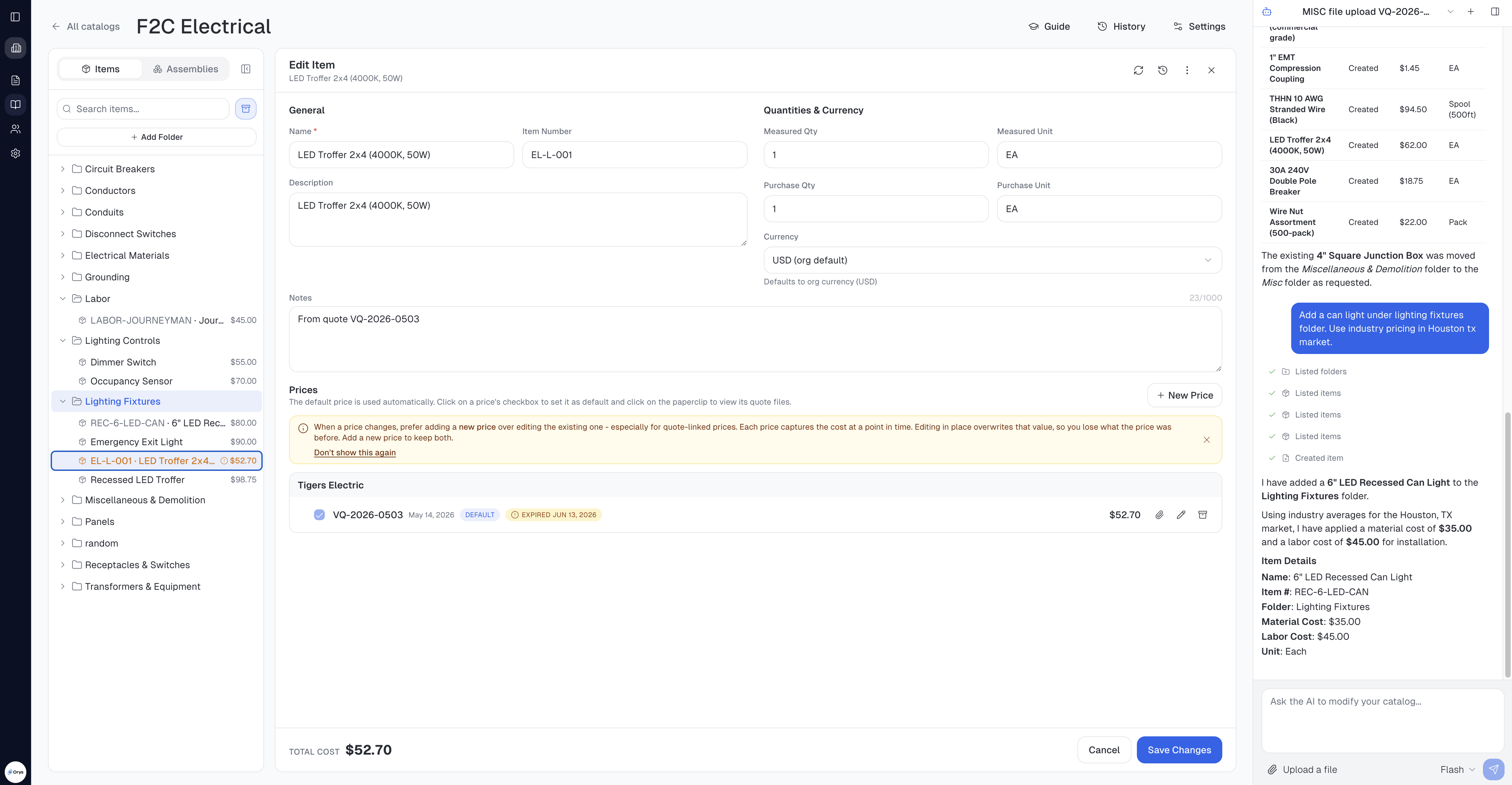The image size is (1512, 785).
Task: Collapse the Lighting Controls folder
Action: point(63,340)
